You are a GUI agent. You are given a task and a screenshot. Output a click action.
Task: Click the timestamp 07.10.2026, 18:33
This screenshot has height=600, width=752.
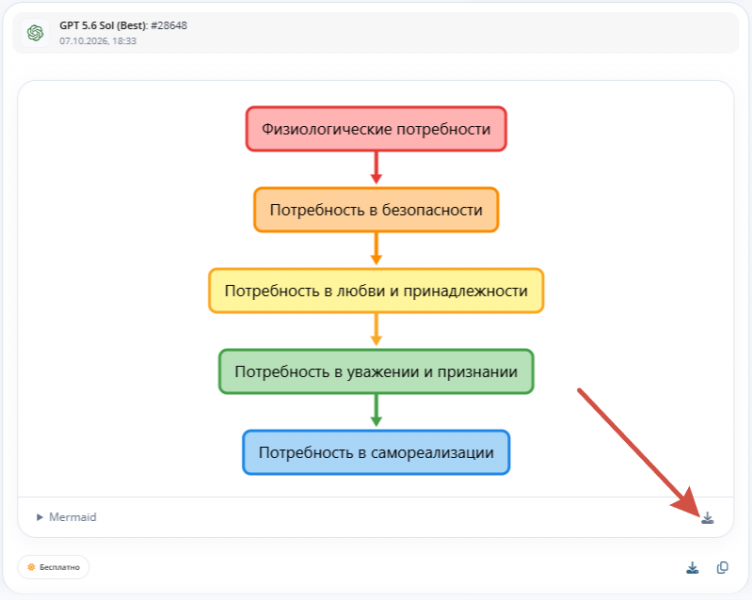click(x=98, y=41)
